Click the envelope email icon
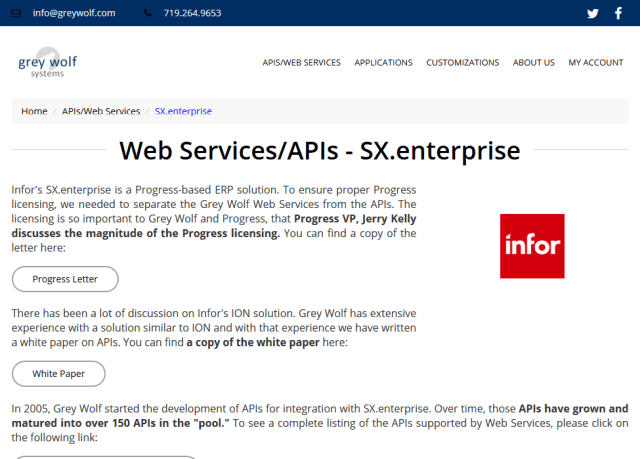Screen dimensions: 640x459 pyautogui.click(x=16, y=13)
